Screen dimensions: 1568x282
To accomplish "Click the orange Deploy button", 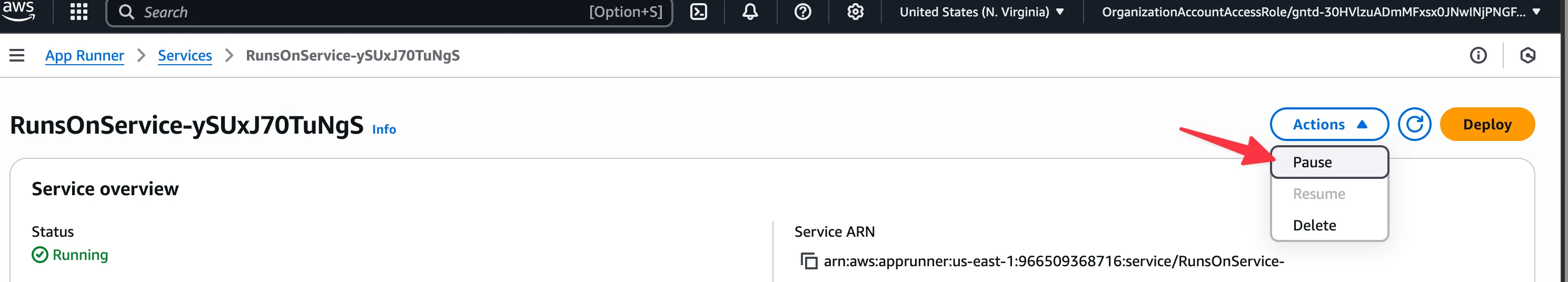I will click(x=1486, y=124).
